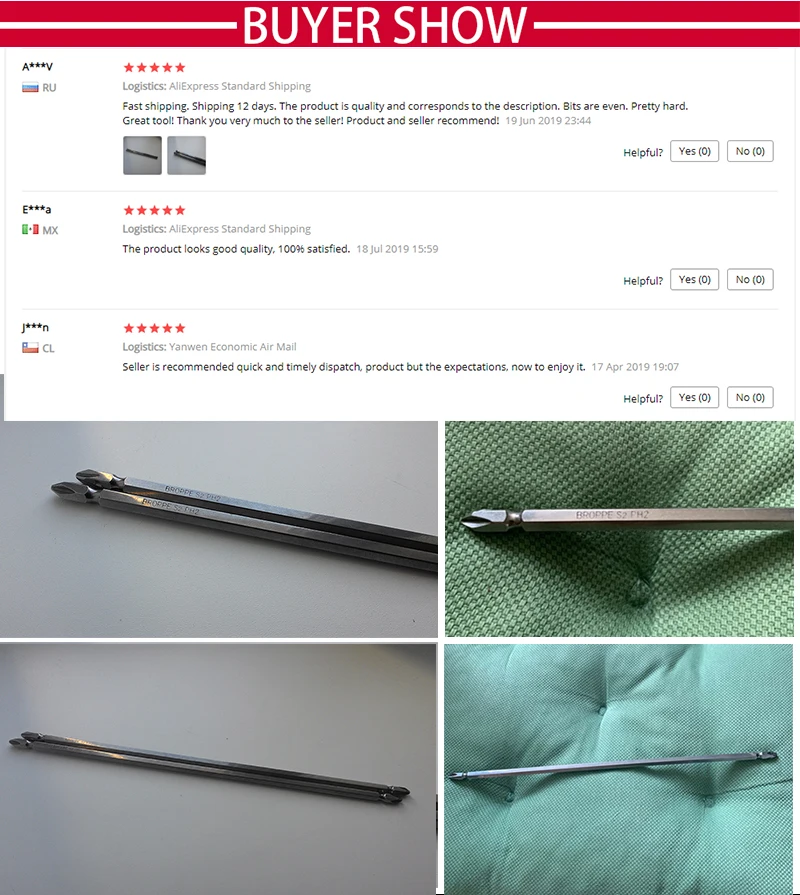Click E***a's five-star rating
This screenshot has width=800, height=895.
coord(154,210)
